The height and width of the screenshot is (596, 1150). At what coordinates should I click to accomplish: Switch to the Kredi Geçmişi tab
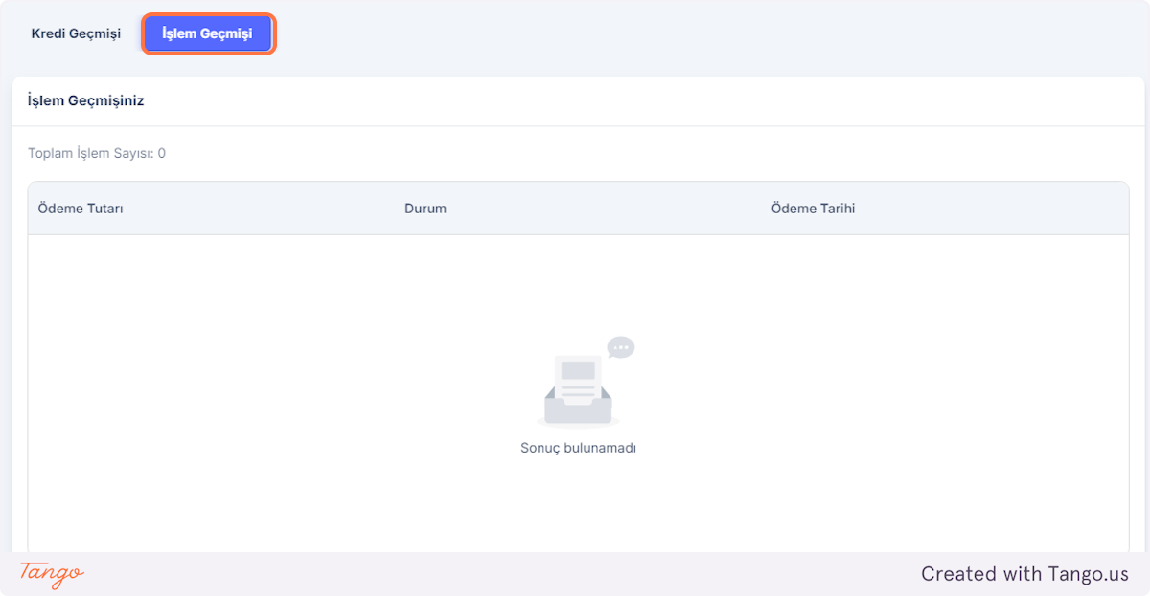[x=76, y=34]
